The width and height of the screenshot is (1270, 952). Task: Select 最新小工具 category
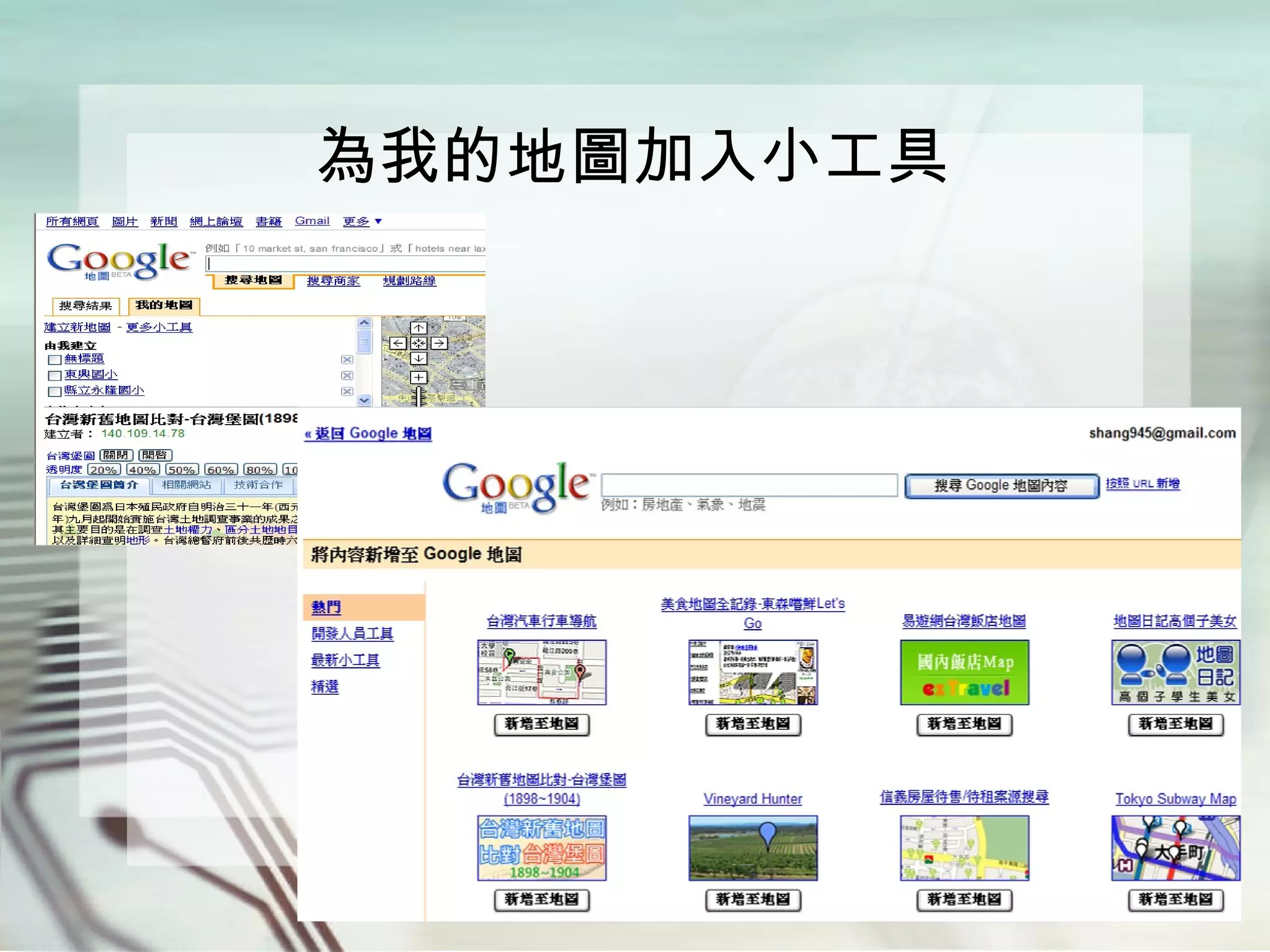[345, 660]
